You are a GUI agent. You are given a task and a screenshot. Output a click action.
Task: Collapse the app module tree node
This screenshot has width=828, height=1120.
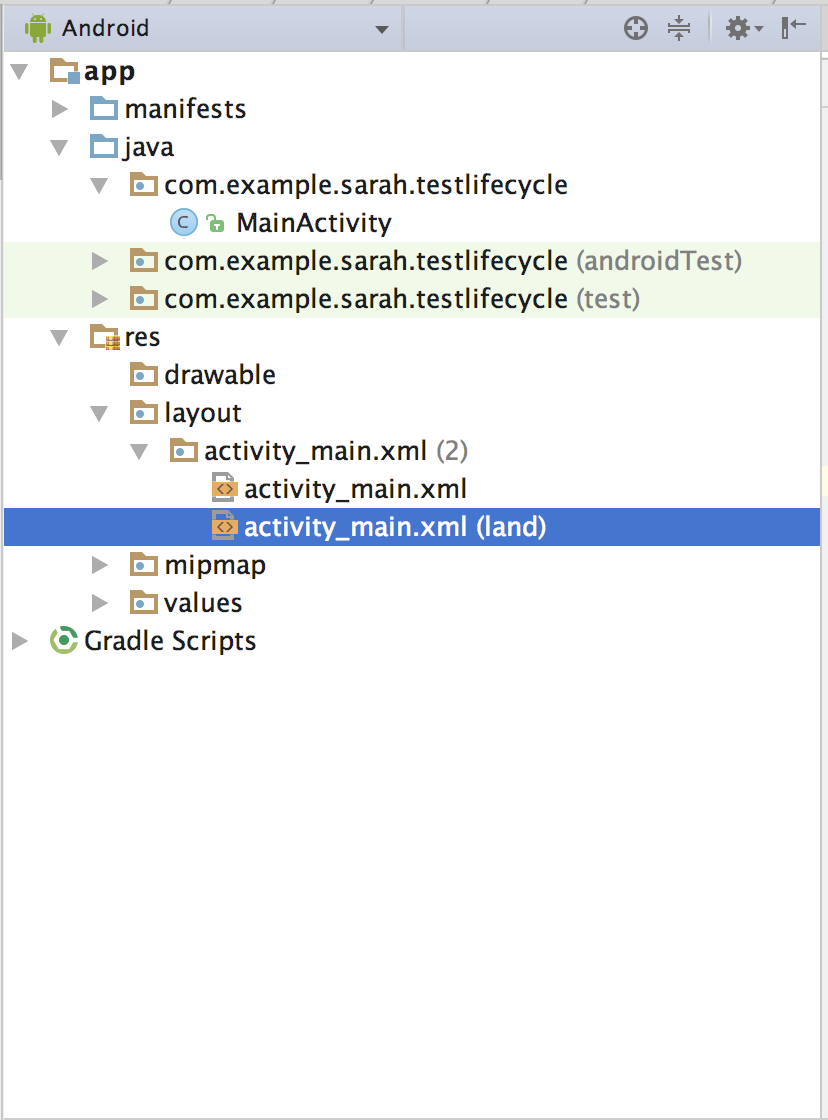[20, 71]
